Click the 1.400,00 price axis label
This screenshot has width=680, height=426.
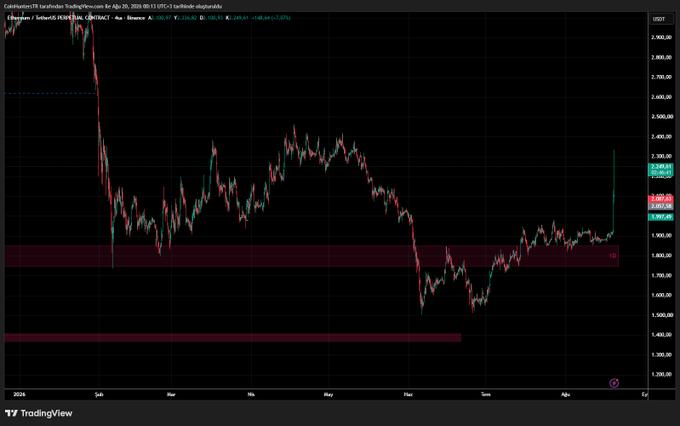point(661,335)
